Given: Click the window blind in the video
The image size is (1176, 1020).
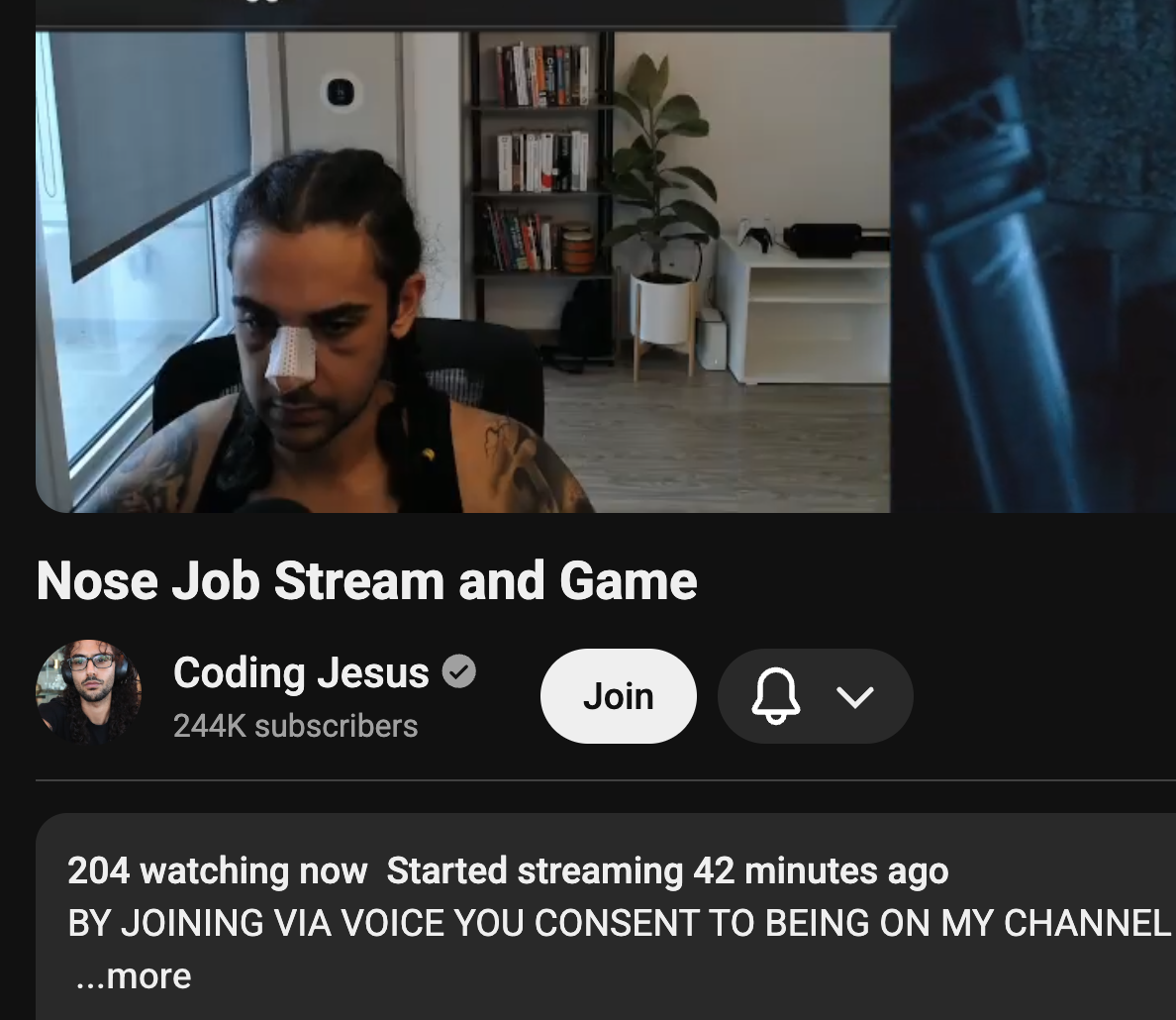Looking at the screenshot, I should (150, 151).
